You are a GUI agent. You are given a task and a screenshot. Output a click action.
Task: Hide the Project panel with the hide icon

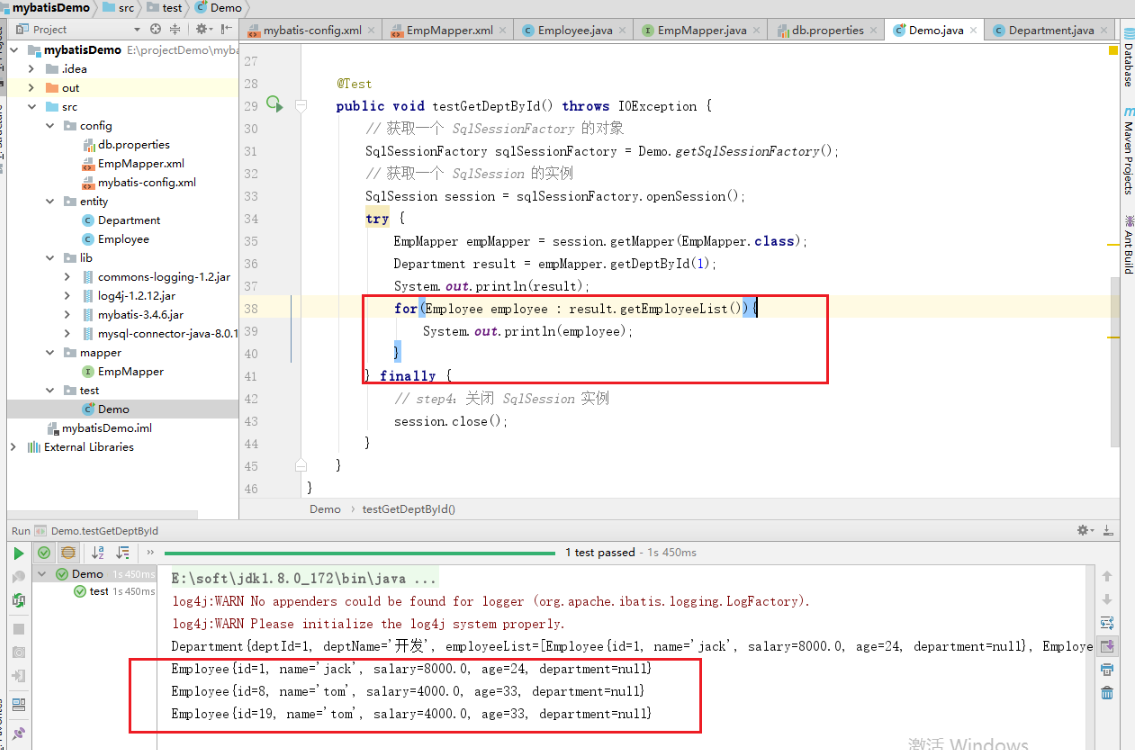(x=226, y=29)
